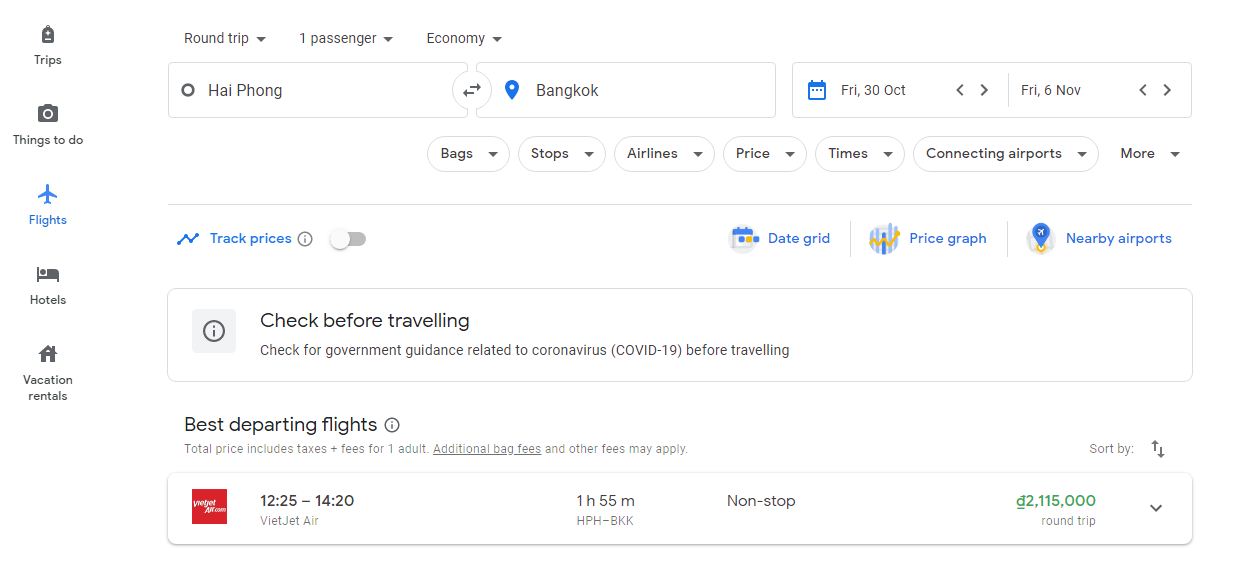Image resolution: width=1233 pixels, height=565 pixels.
Task: Open the 1 passenger dropdown
Action: [x=346, y=39]
